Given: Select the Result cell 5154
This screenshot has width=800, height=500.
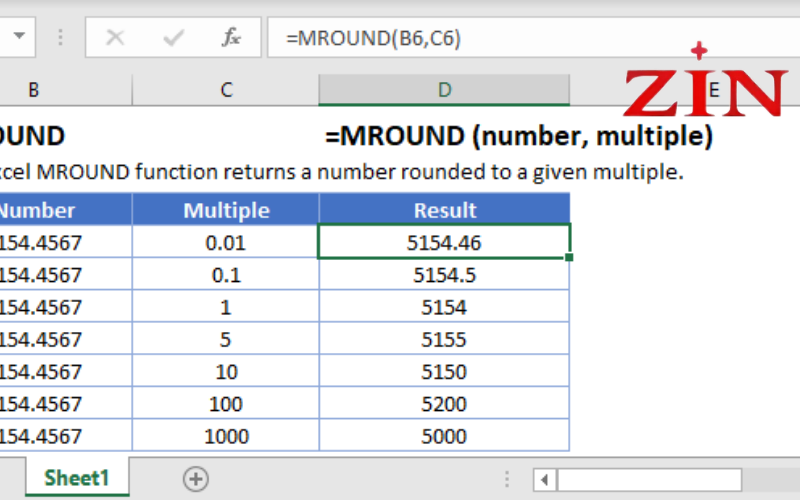Looking at the screenshot, I should point(444,307).
